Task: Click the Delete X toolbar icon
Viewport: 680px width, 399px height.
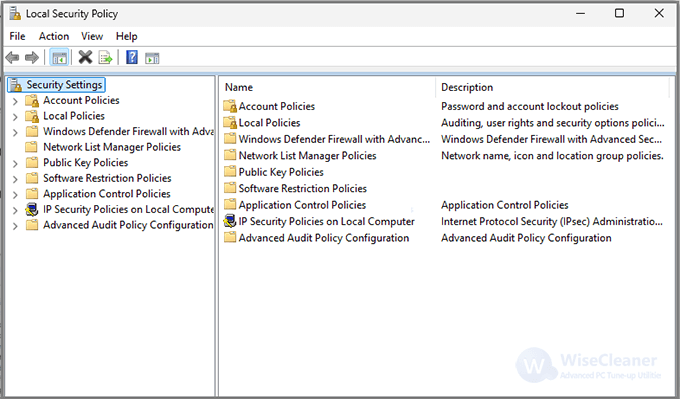Action: pyautogui.click(x=85, y=57)
